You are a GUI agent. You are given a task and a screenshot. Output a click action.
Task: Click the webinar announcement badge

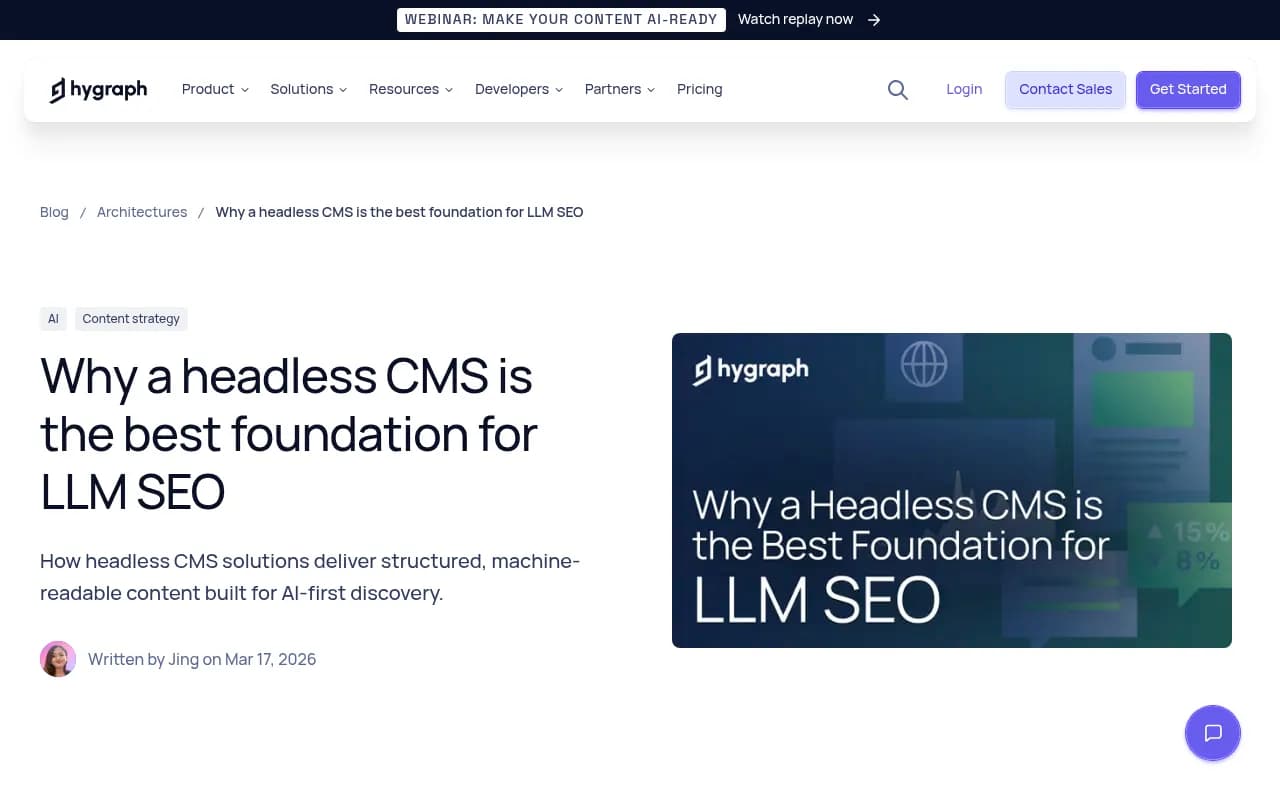pos(561,20)
